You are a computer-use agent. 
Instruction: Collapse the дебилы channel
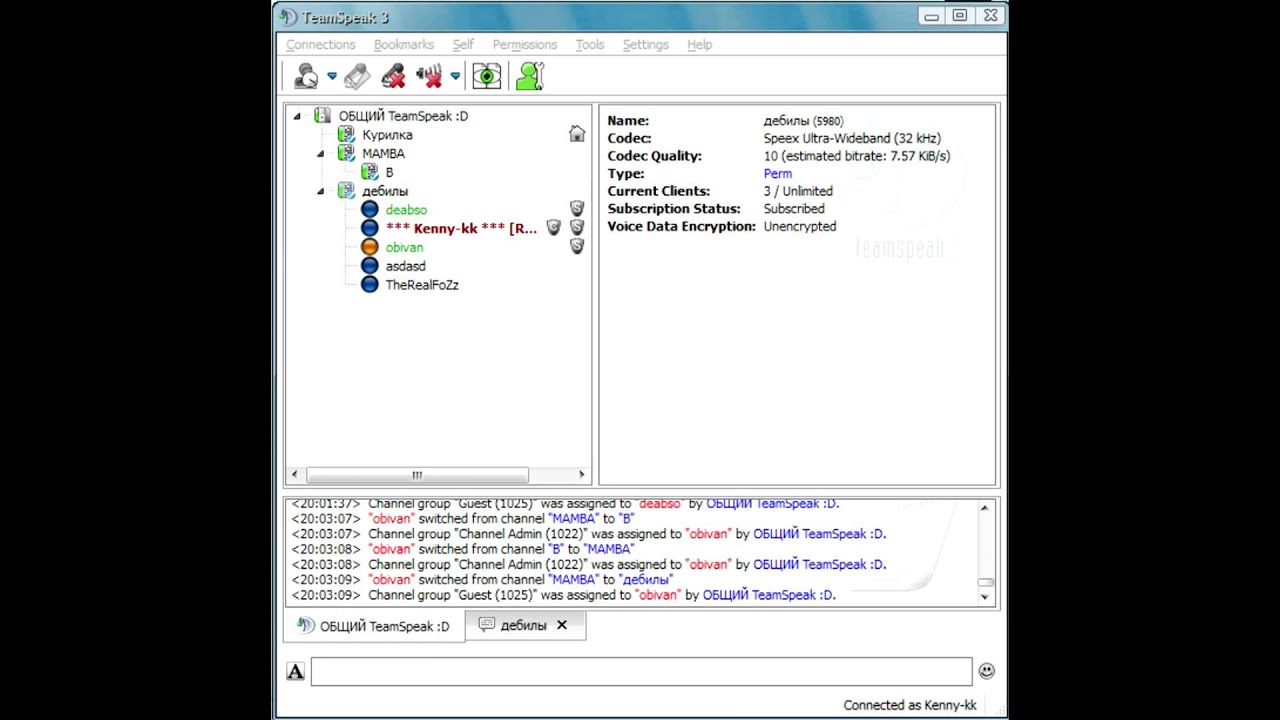click(321, 191)
